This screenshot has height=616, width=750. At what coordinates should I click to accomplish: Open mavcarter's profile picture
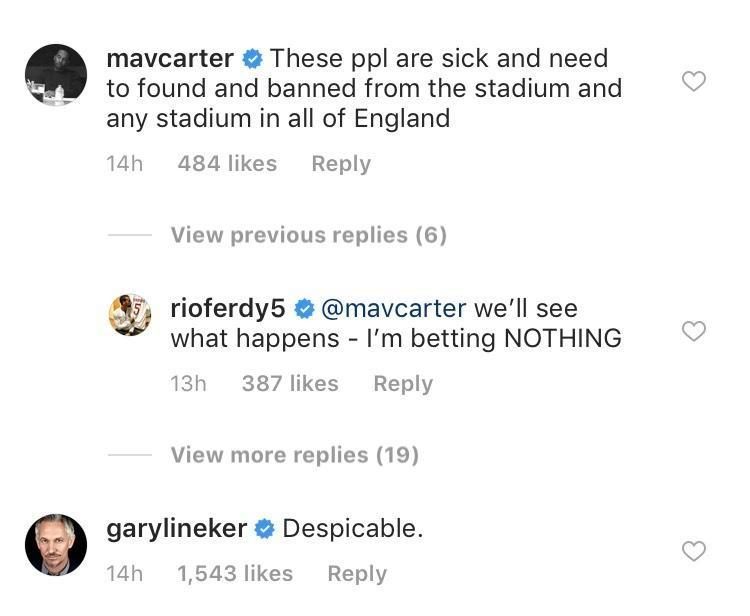(x=56, y=74)
